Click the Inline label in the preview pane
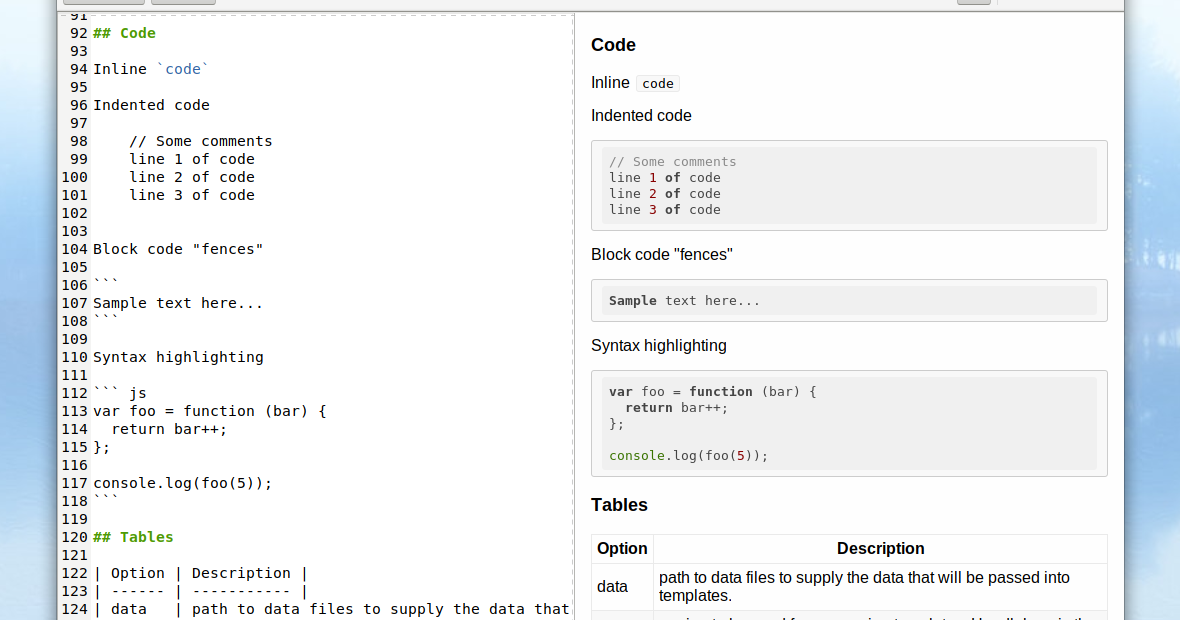1180x620 pixels. coord(610,83)
